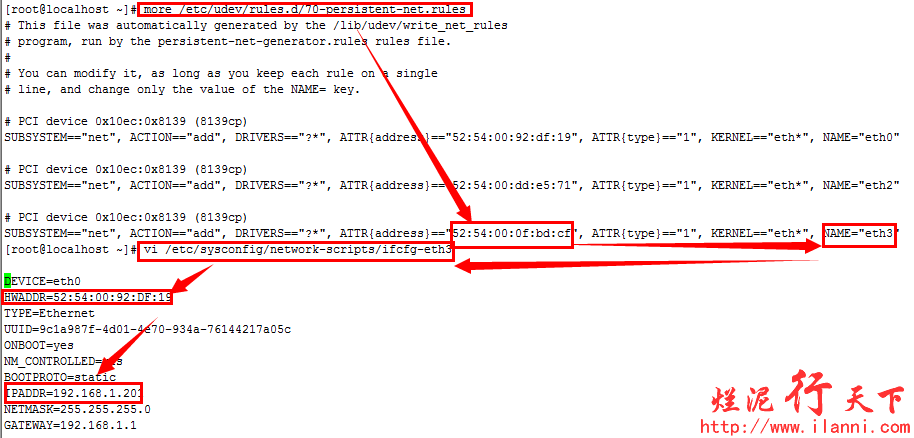The image size is (914, 438).
Task: Click the green cursor on DEVICE=eth0
Action: (7, 281)
